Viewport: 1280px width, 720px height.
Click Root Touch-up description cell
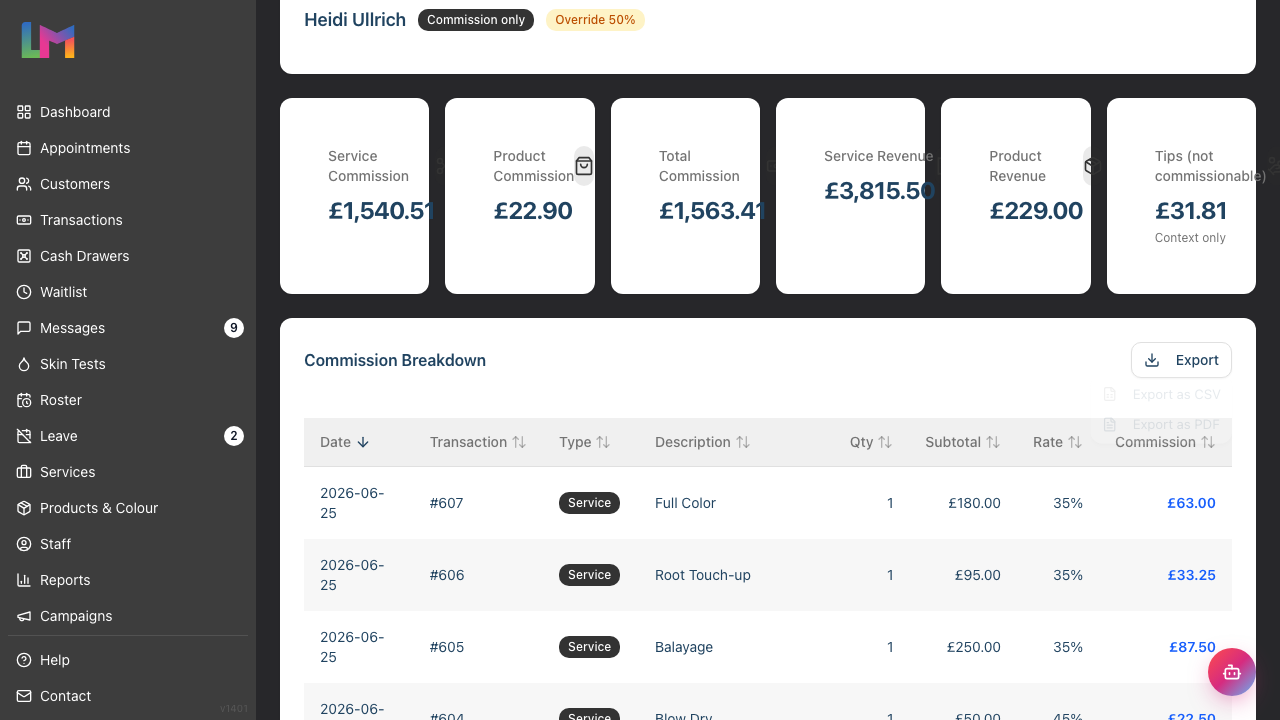coord(702,575)
